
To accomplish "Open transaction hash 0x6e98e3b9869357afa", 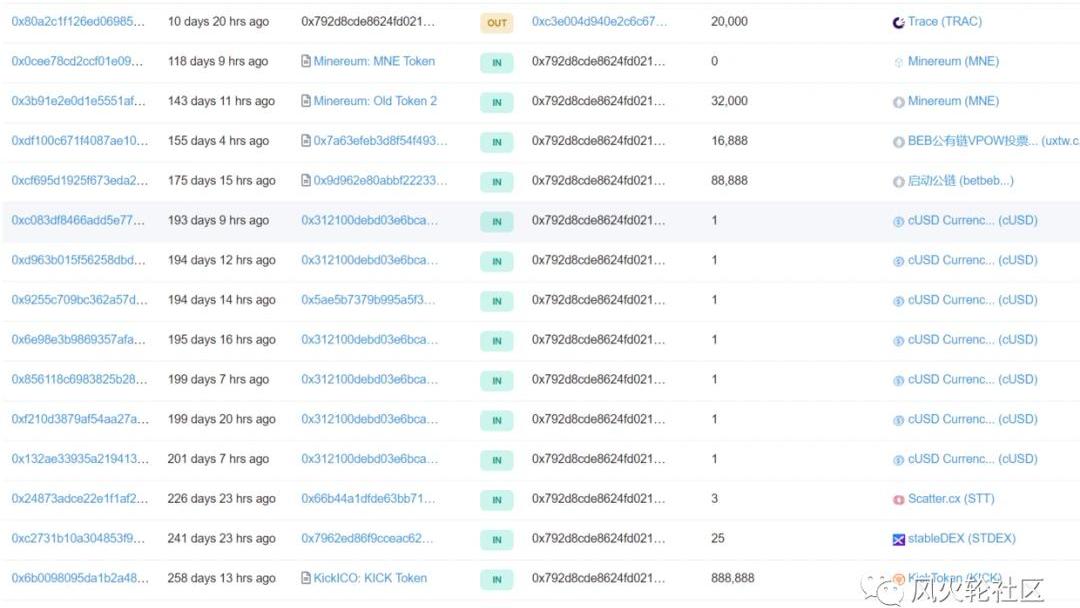I will tap(79, 339).
